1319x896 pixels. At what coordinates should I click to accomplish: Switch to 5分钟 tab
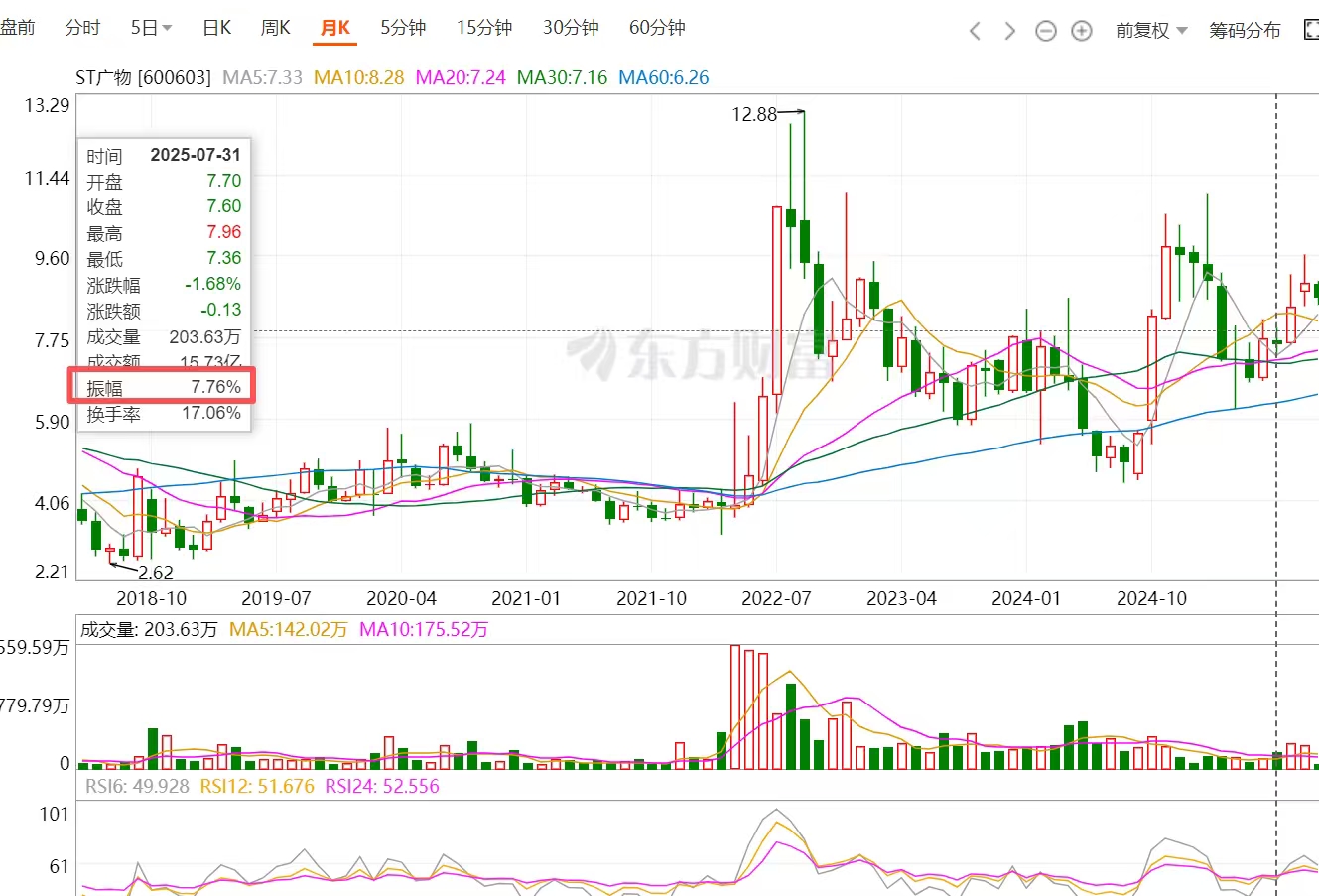pos(403,28)
